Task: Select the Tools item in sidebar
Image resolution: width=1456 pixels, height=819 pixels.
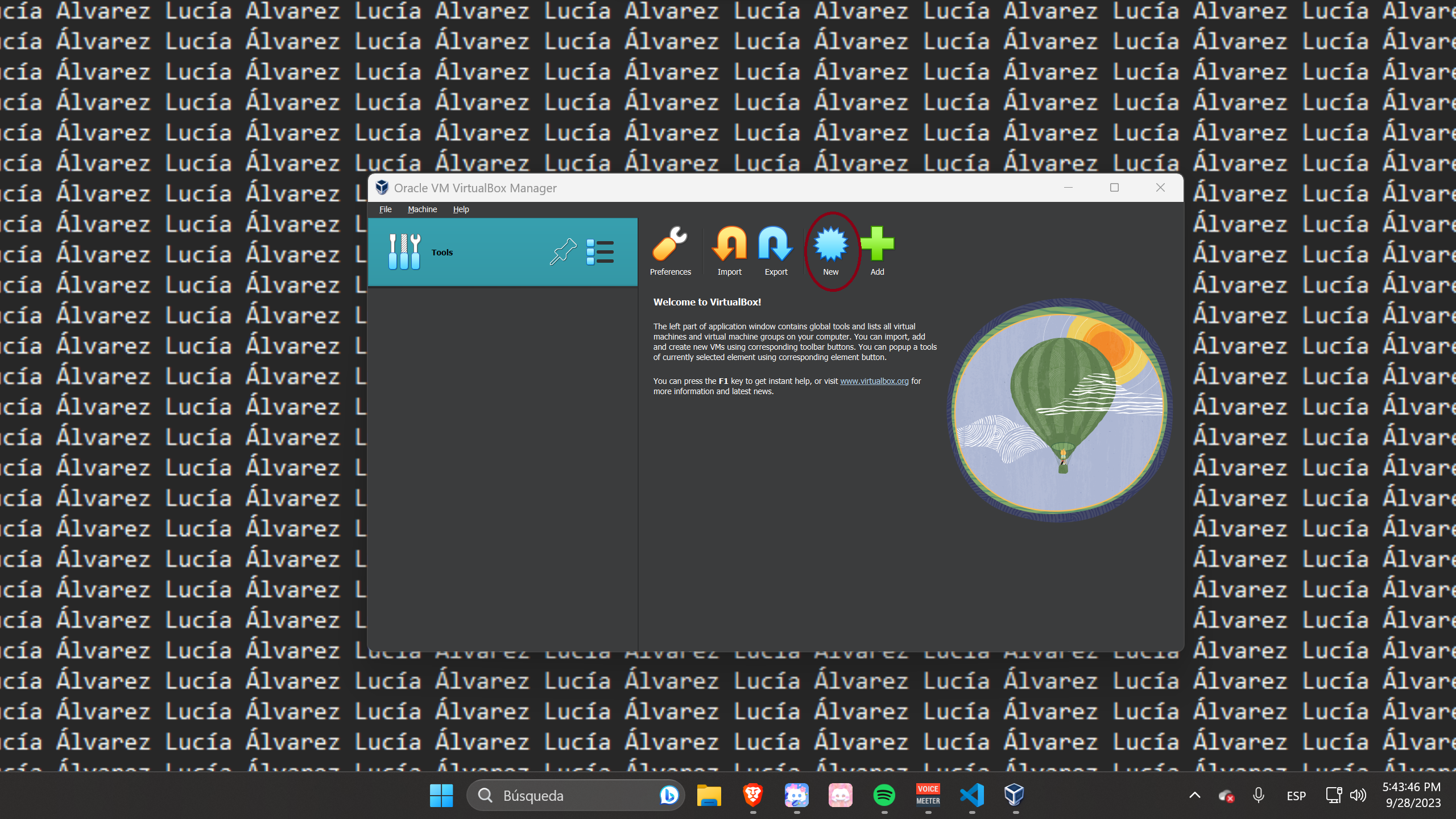Action: 442,253
